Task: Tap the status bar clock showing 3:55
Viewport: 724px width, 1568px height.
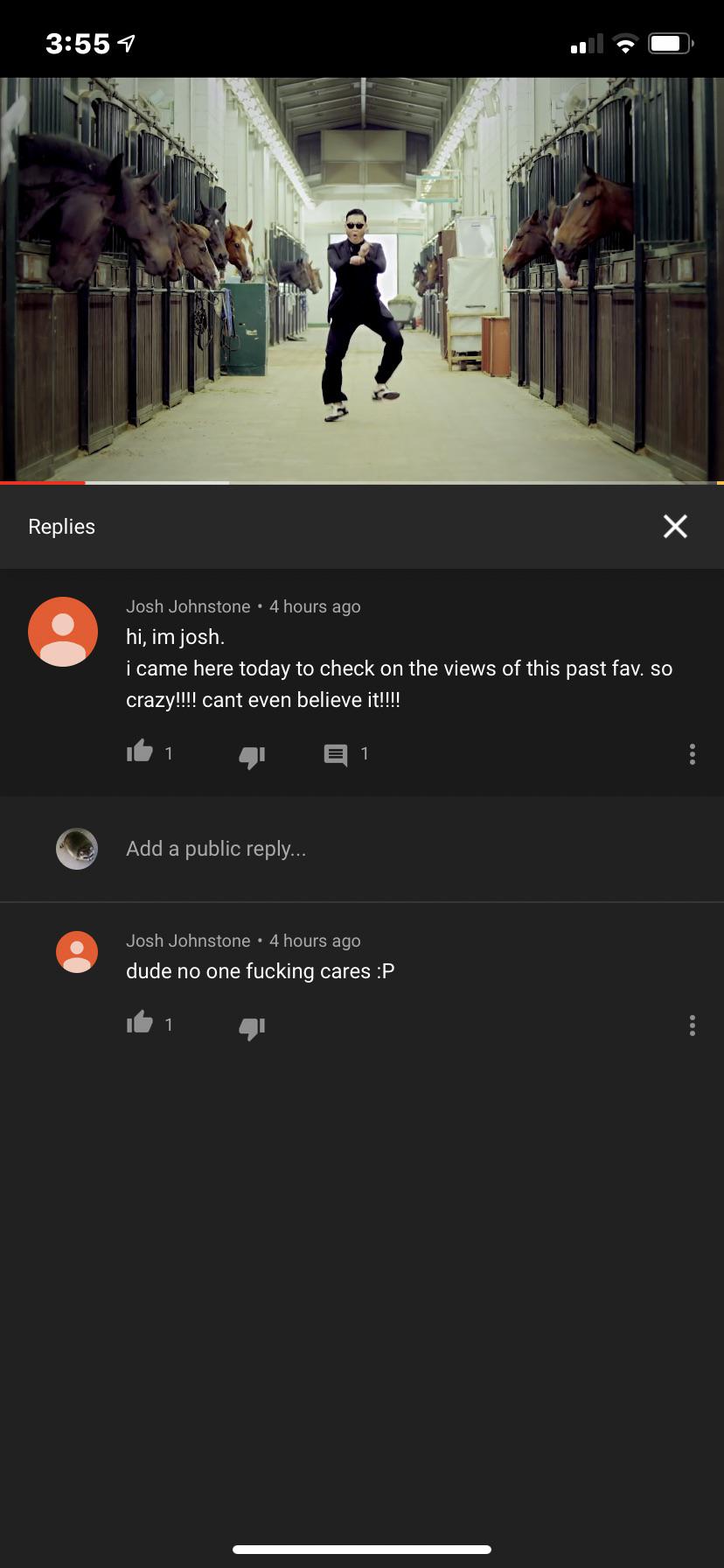Action: tap(78, 43)
